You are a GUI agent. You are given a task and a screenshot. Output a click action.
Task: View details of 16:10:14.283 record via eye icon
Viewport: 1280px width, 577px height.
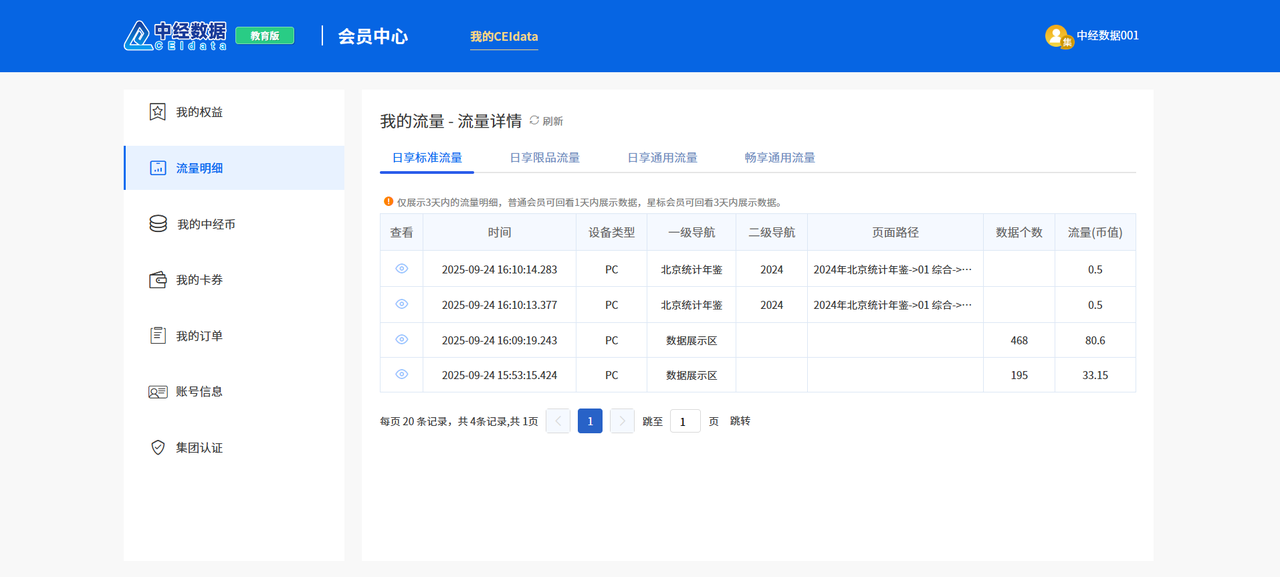click(x=402, y=269)
